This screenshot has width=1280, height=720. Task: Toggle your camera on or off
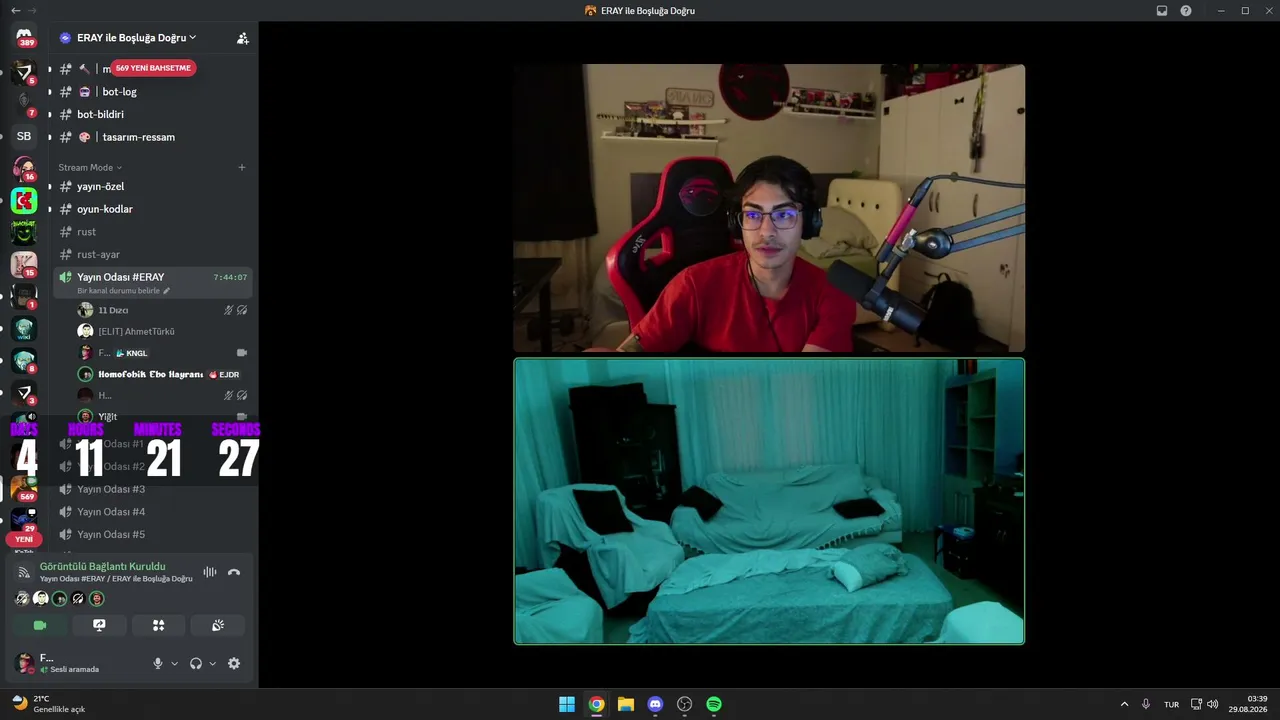click(40, 625)
